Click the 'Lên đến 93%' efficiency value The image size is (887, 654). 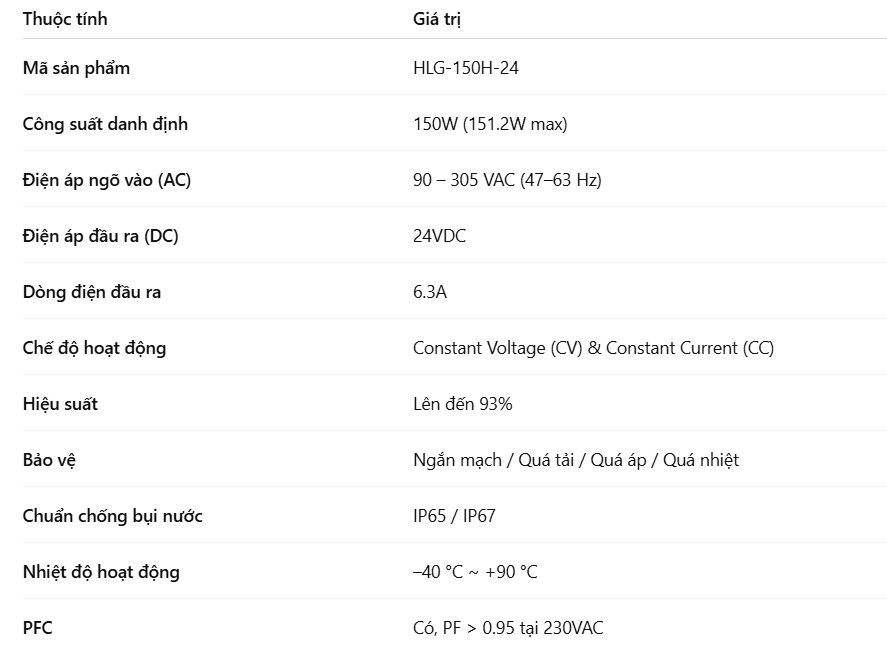463,404
